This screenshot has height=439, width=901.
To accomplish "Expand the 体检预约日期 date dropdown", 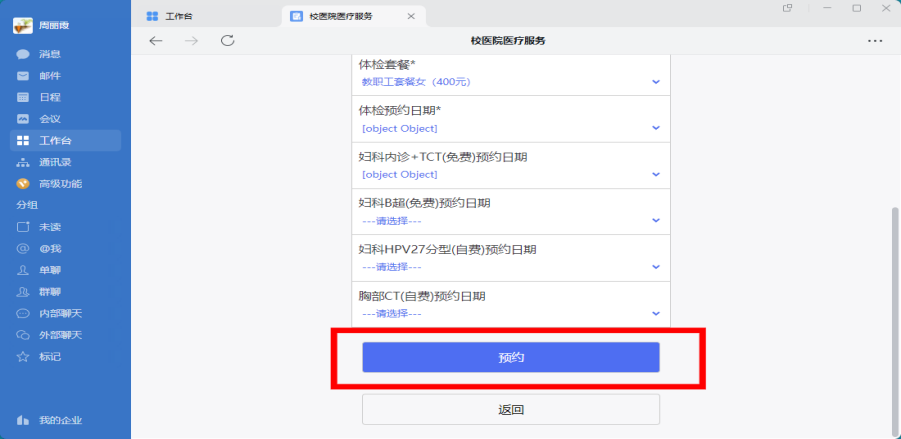I will click(510, 128).
